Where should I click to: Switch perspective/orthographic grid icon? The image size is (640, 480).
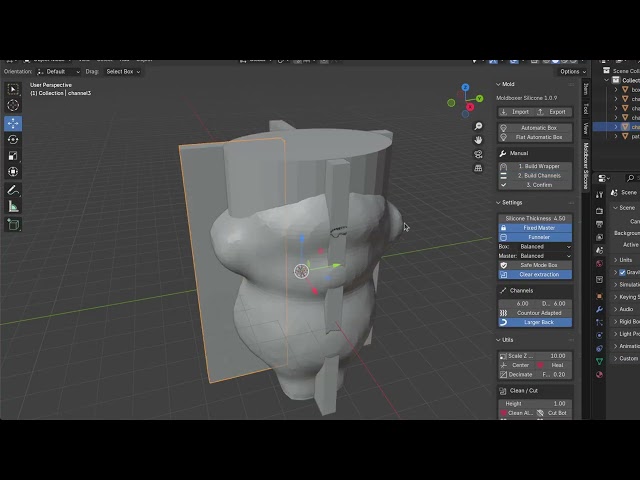click(478, 168)
